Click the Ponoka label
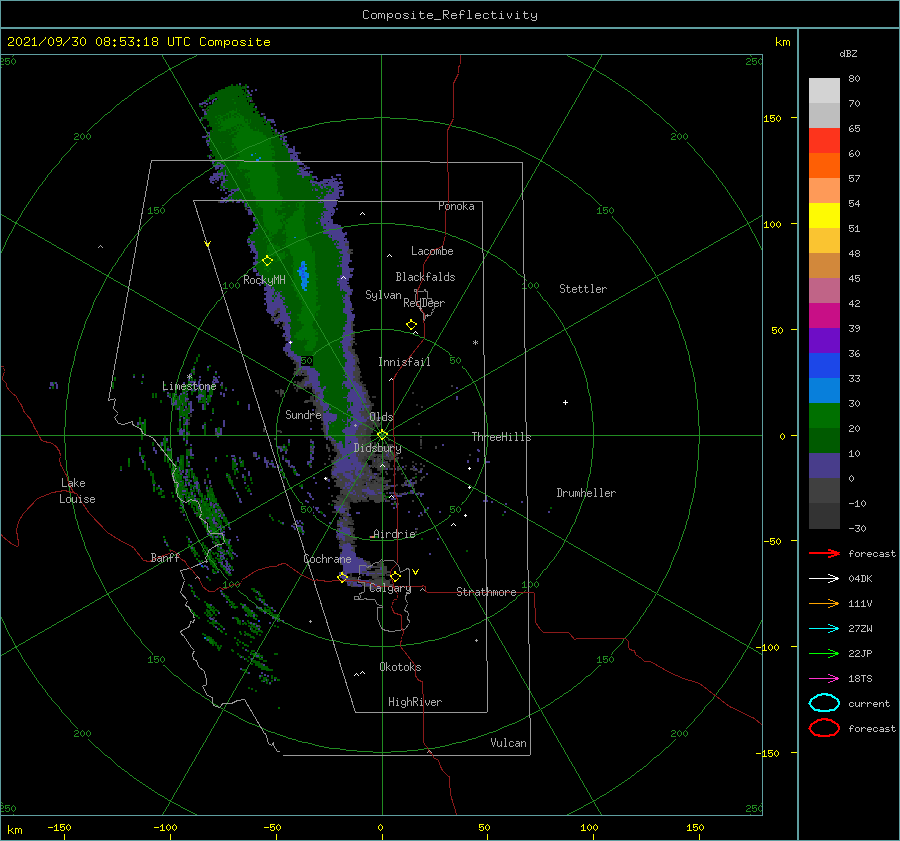The height and width of the screenshot is (841, 900). click(x=456, y=206)
